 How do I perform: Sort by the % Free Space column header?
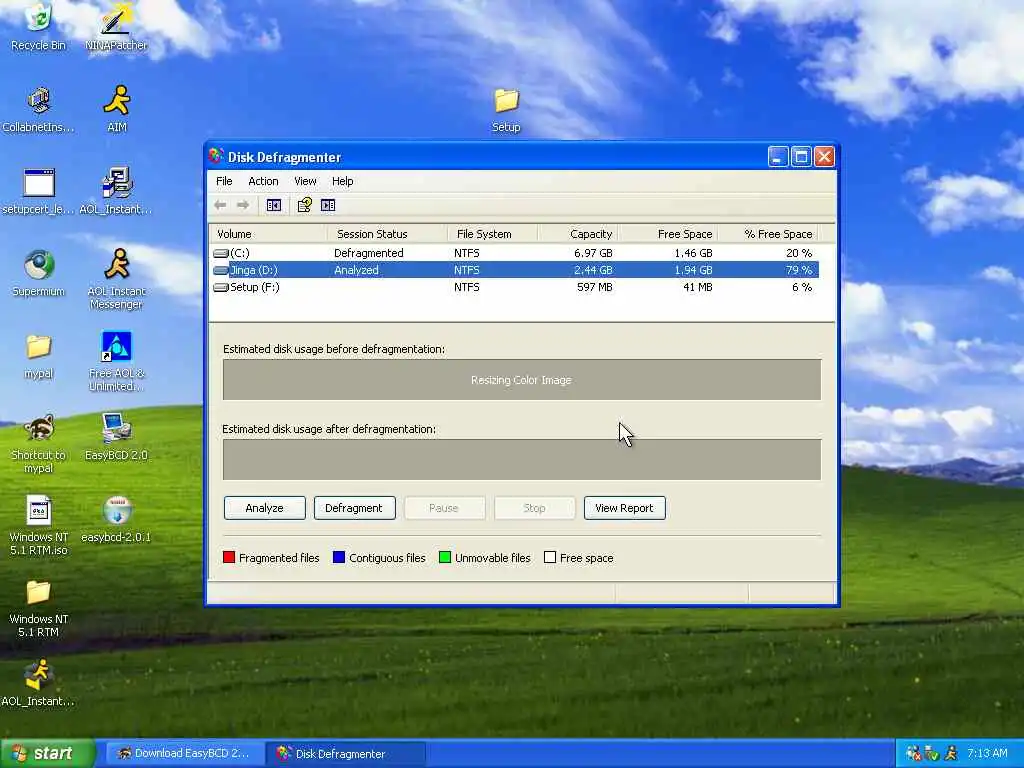(767, 234)
